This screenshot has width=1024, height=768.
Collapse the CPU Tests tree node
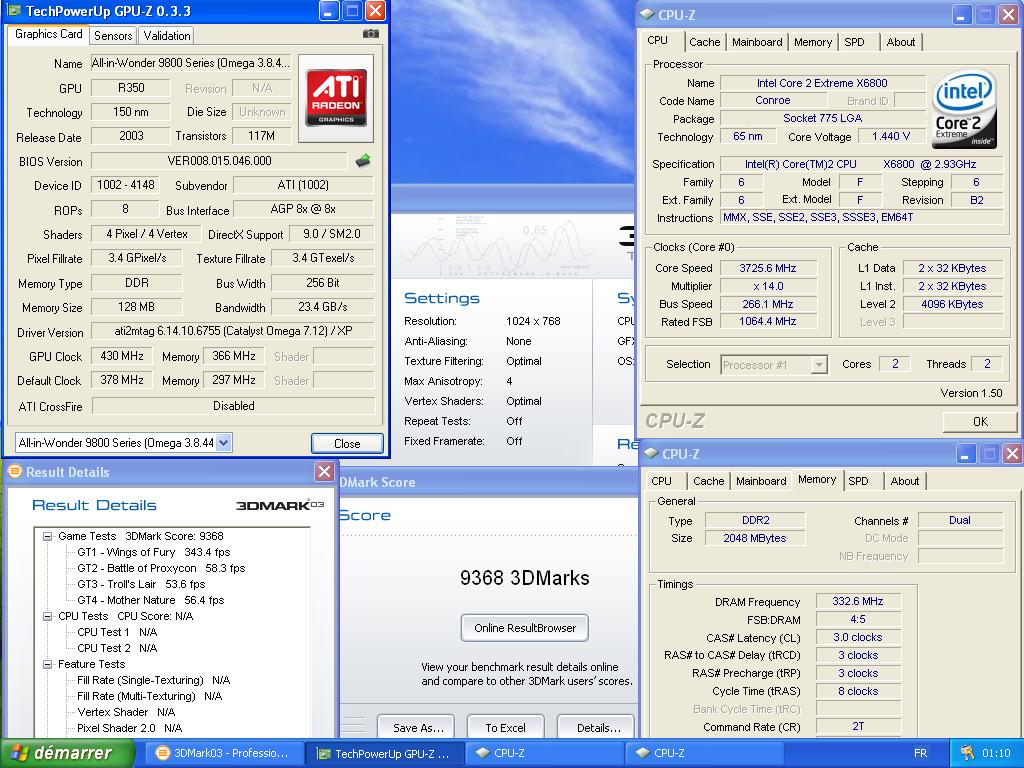[x=48, y=616]
